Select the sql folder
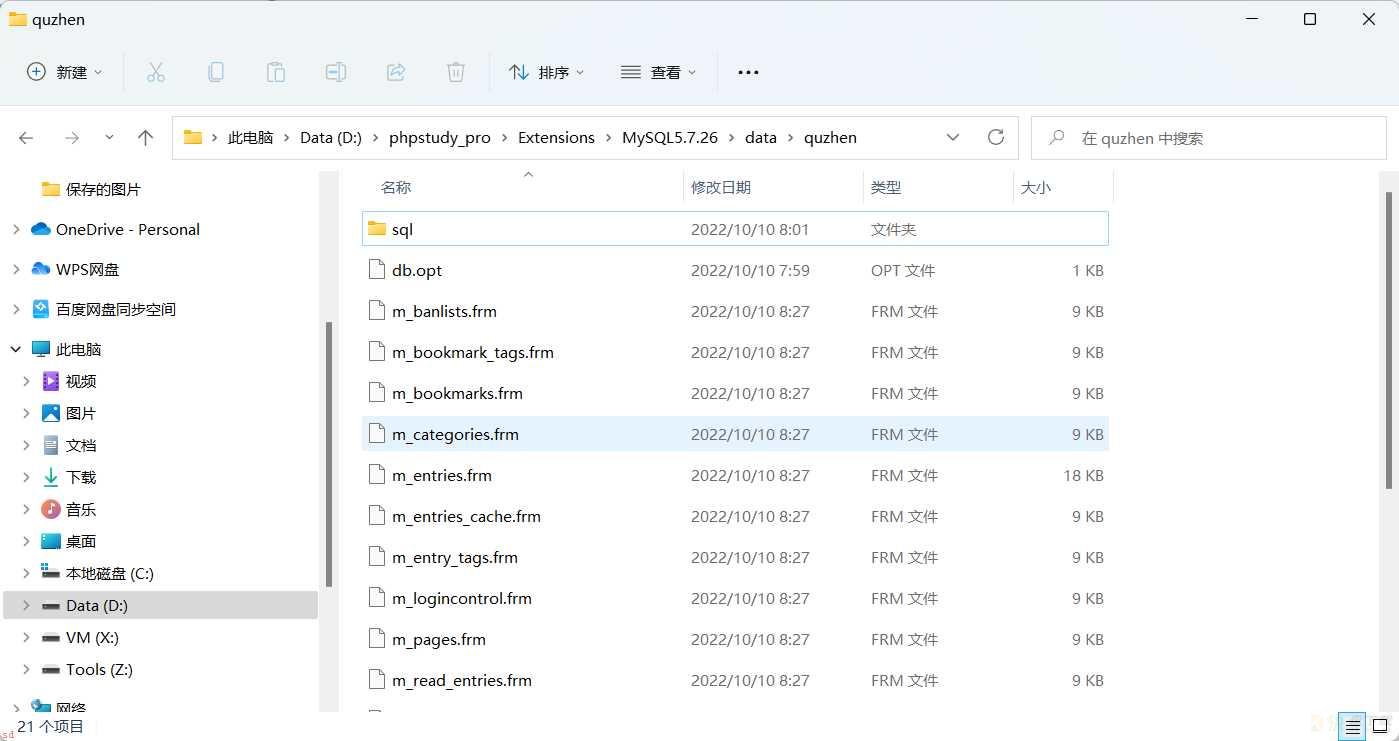Viewport: 1399px width, 741px height. click(x=735, y=229)
